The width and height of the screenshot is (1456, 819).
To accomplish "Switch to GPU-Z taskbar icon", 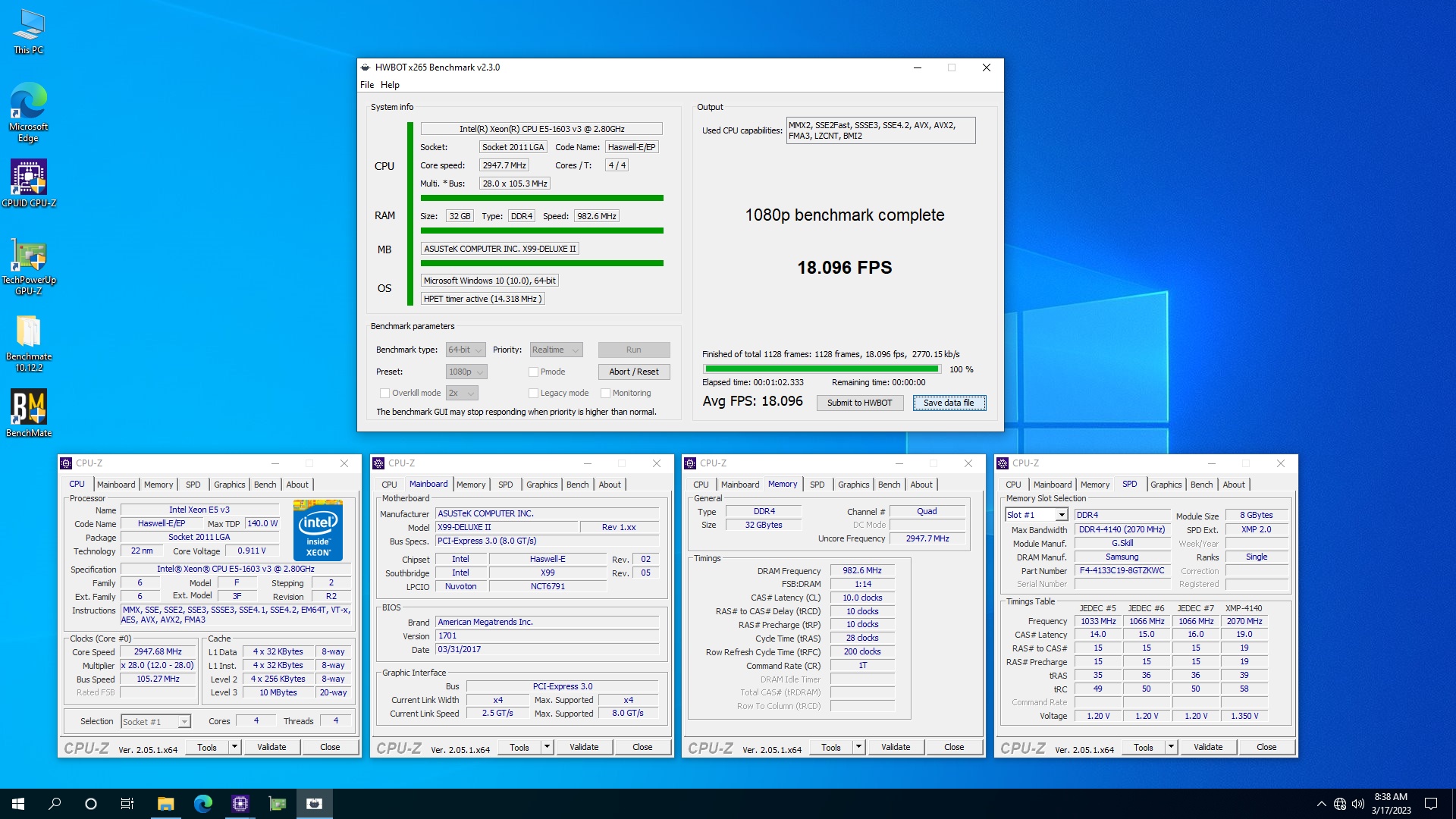I will [x=277, y=804].
